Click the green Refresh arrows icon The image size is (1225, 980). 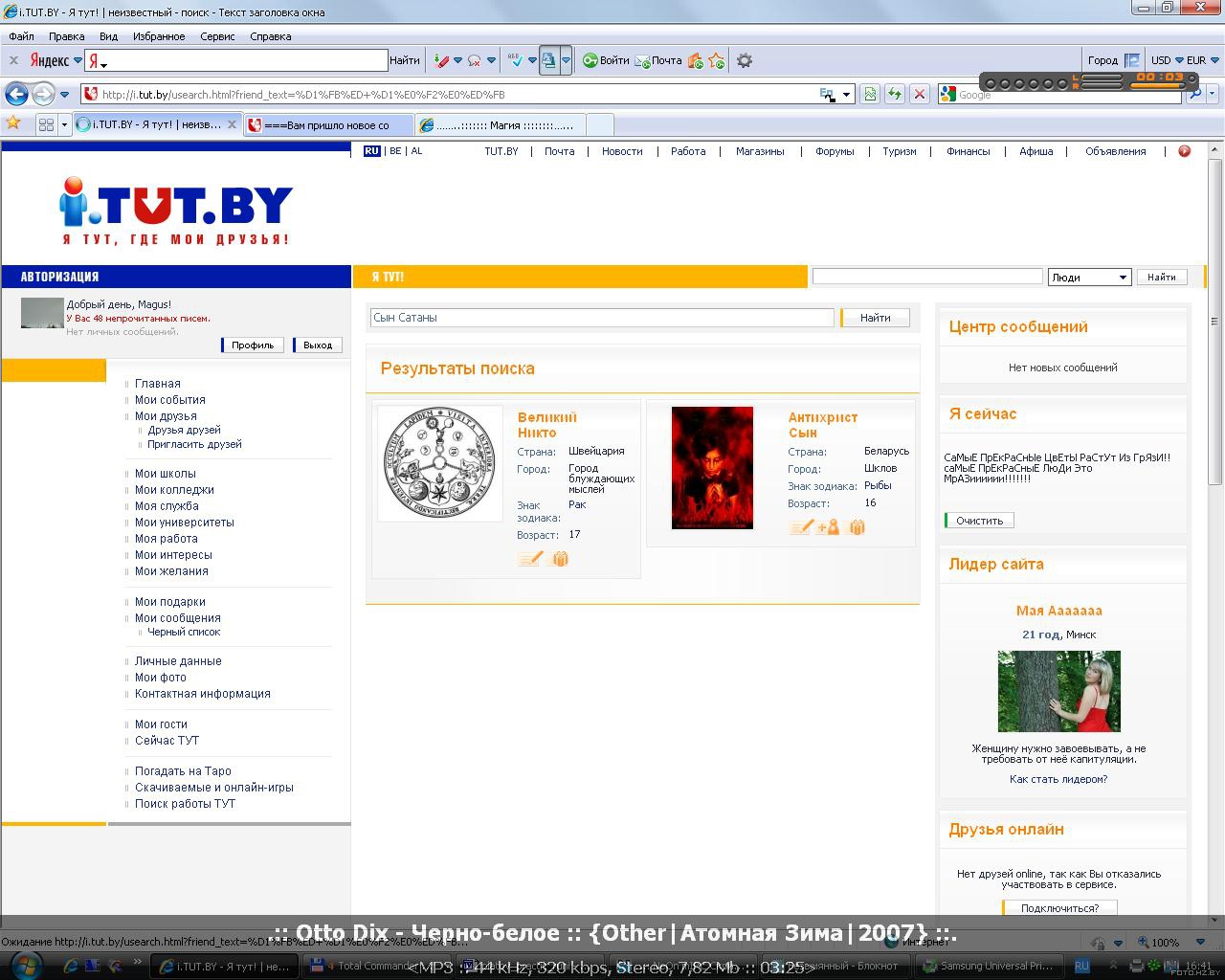click(x=895, y=94)
